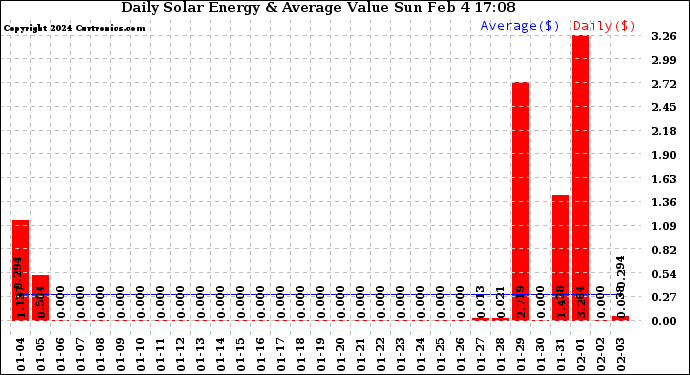Click the x-axis date label '01-22'
690x375 pixels.
coord(381,355)
